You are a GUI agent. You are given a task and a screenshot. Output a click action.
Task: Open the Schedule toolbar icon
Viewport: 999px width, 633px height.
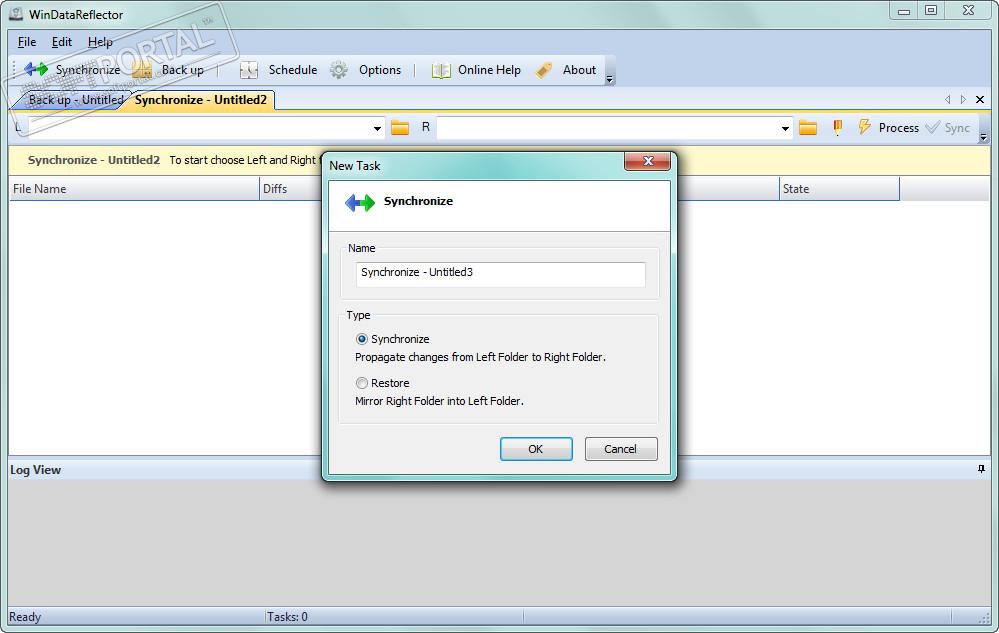point(248,70)
